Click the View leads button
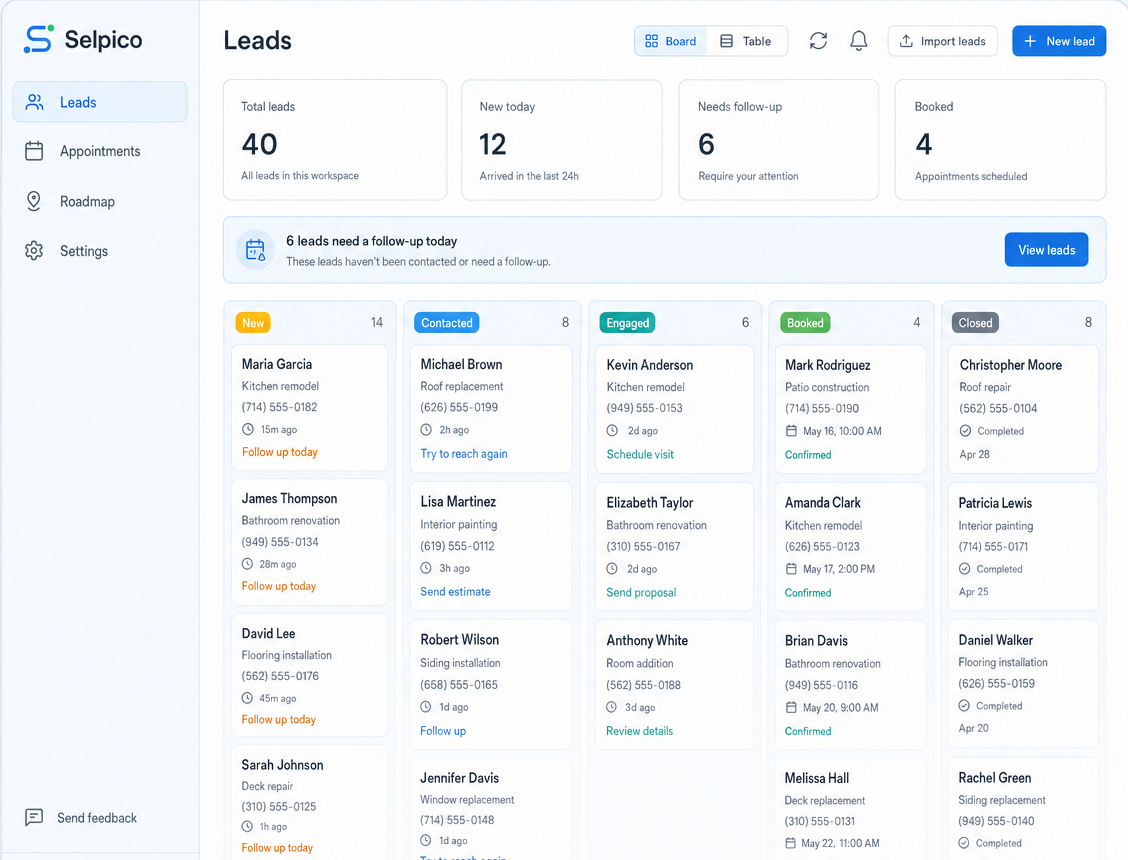This screenshot has width=1128, height=860. click(x=1046, y=250)
